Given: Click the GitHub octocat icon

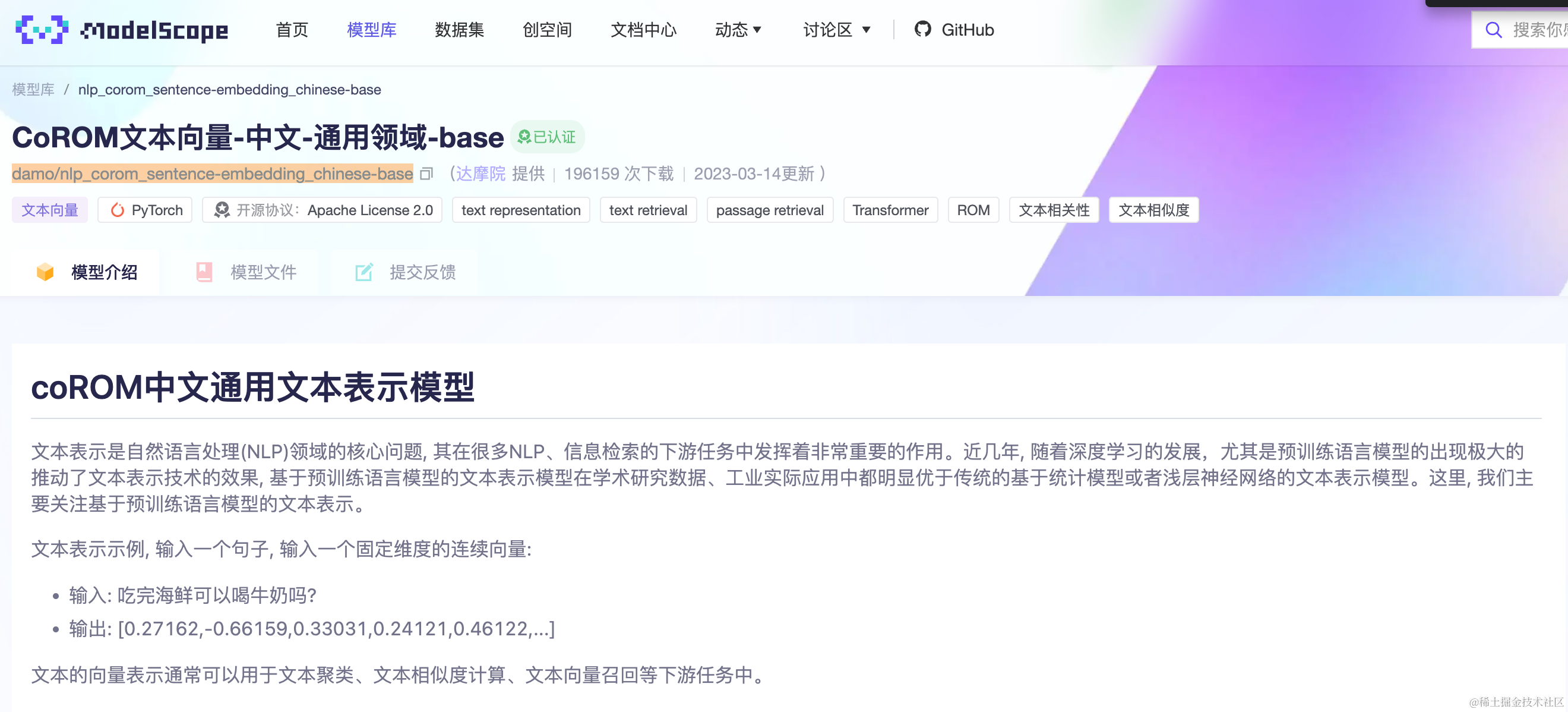Looking at the screenshot, I should (922, 29).
